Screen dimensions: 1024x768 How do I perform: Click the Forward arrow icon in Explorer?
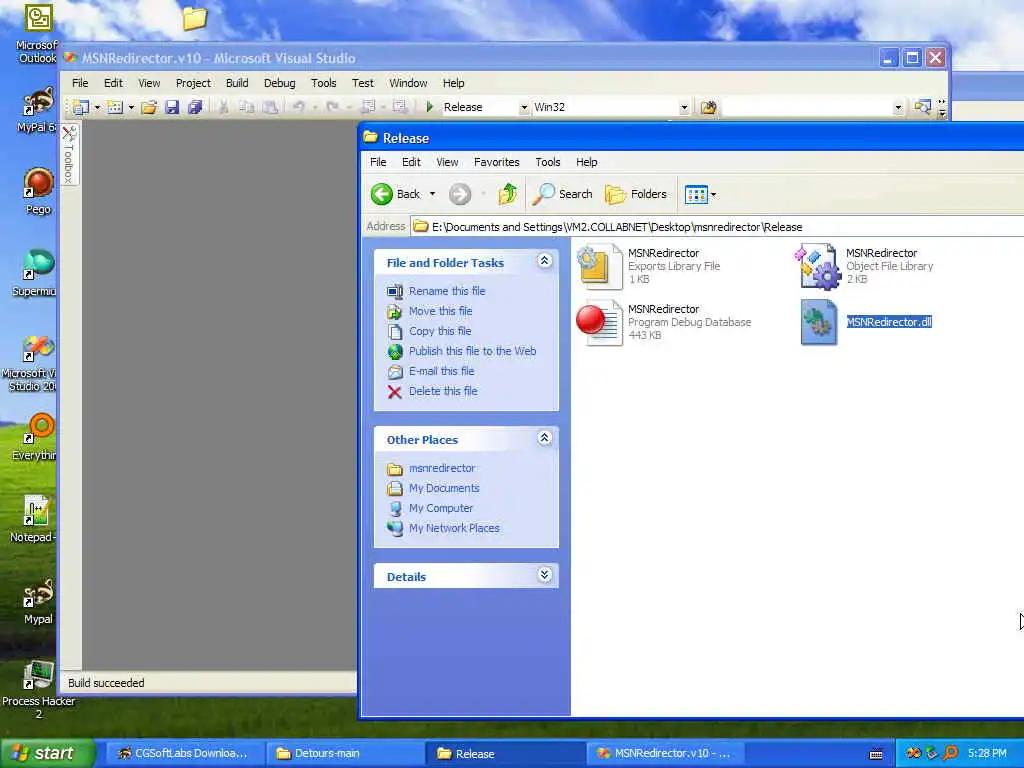[x=460, y=194]
